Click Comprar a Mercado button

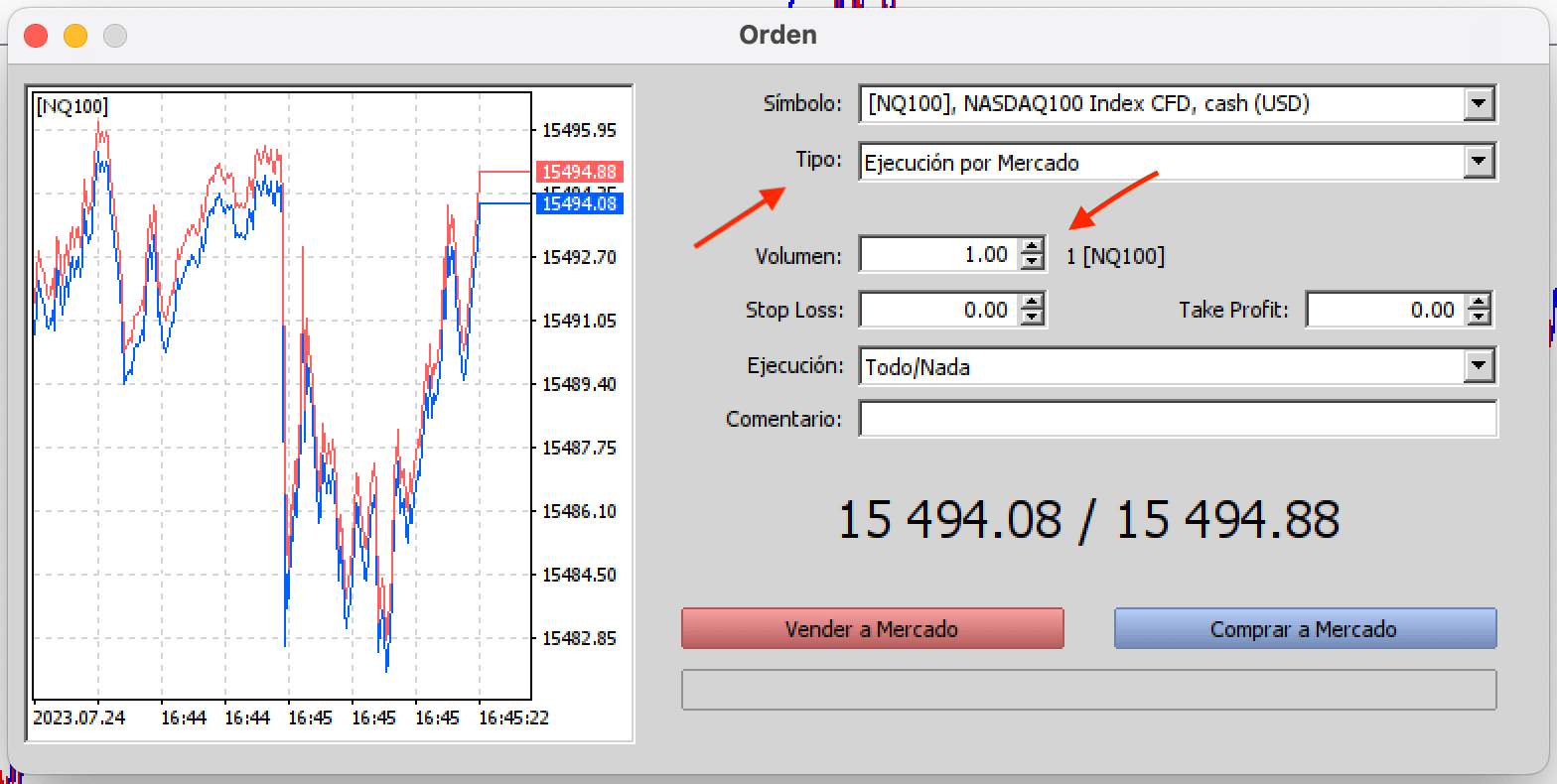tap(1305, 629)
